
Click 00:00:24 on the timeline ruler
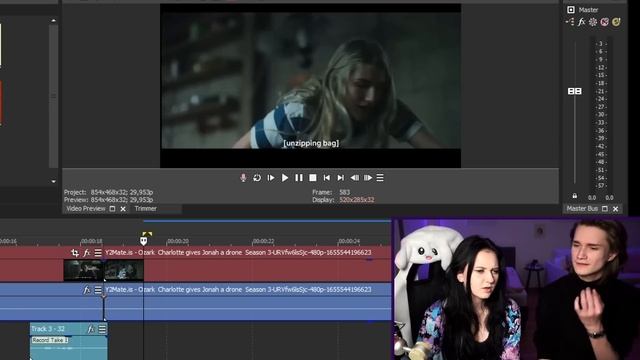pos(349,241)
